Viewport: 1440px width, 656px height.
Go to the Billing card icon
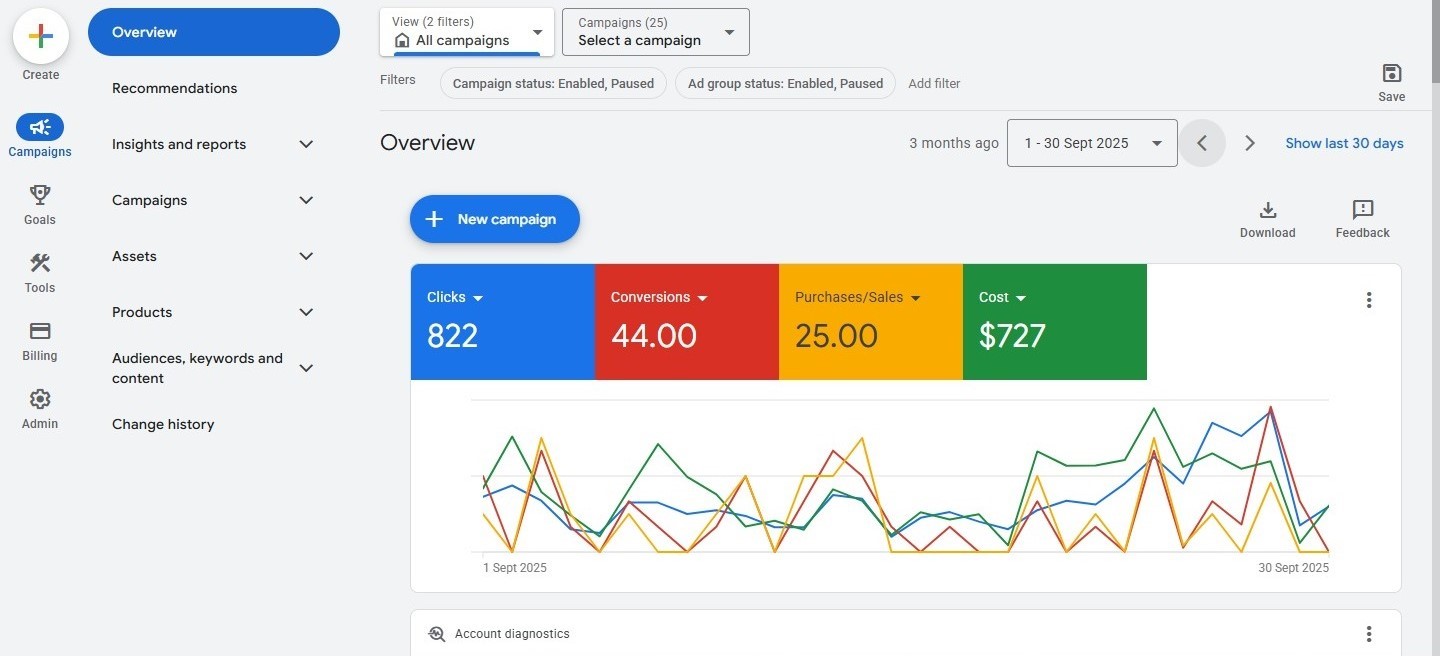click(x=40, y=331)
